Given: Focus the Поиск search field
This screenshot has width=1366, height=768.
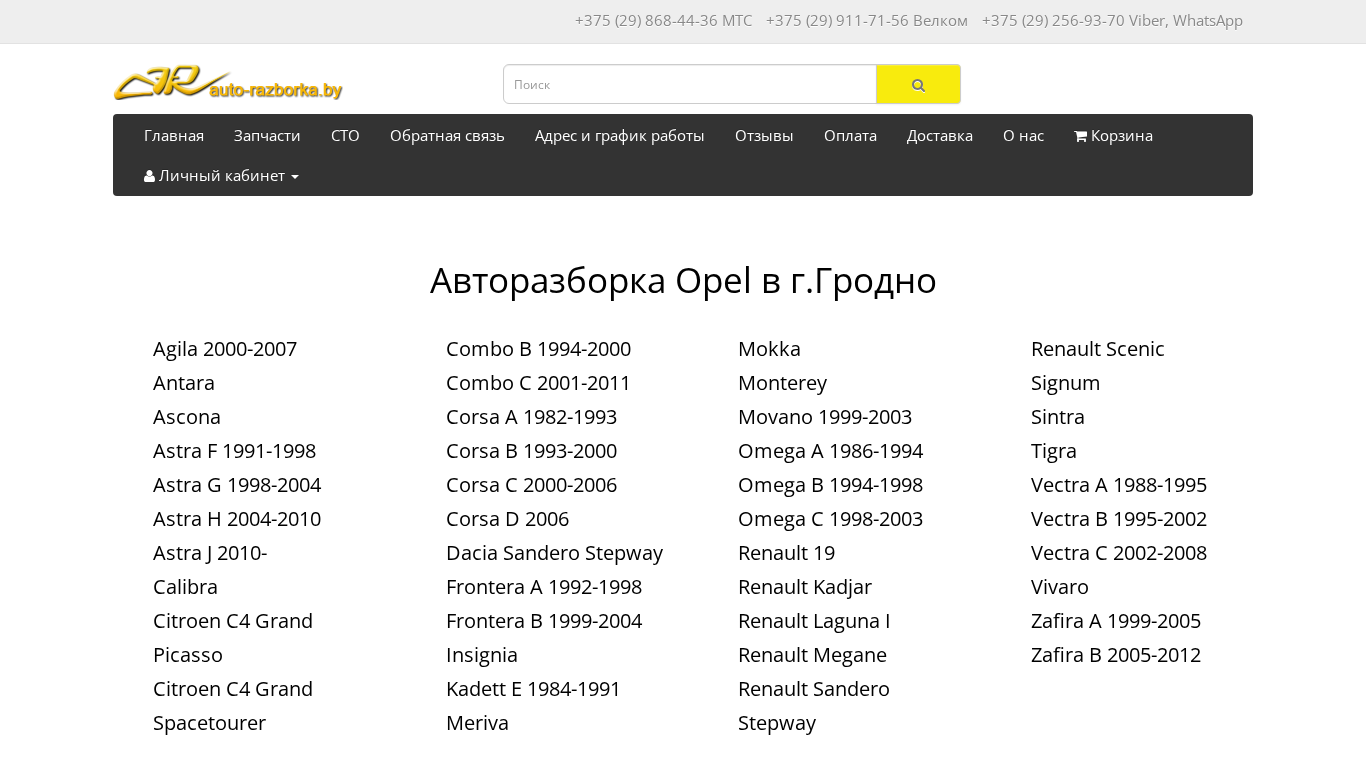Looking at the screenshot, I should tap(690, 84).
